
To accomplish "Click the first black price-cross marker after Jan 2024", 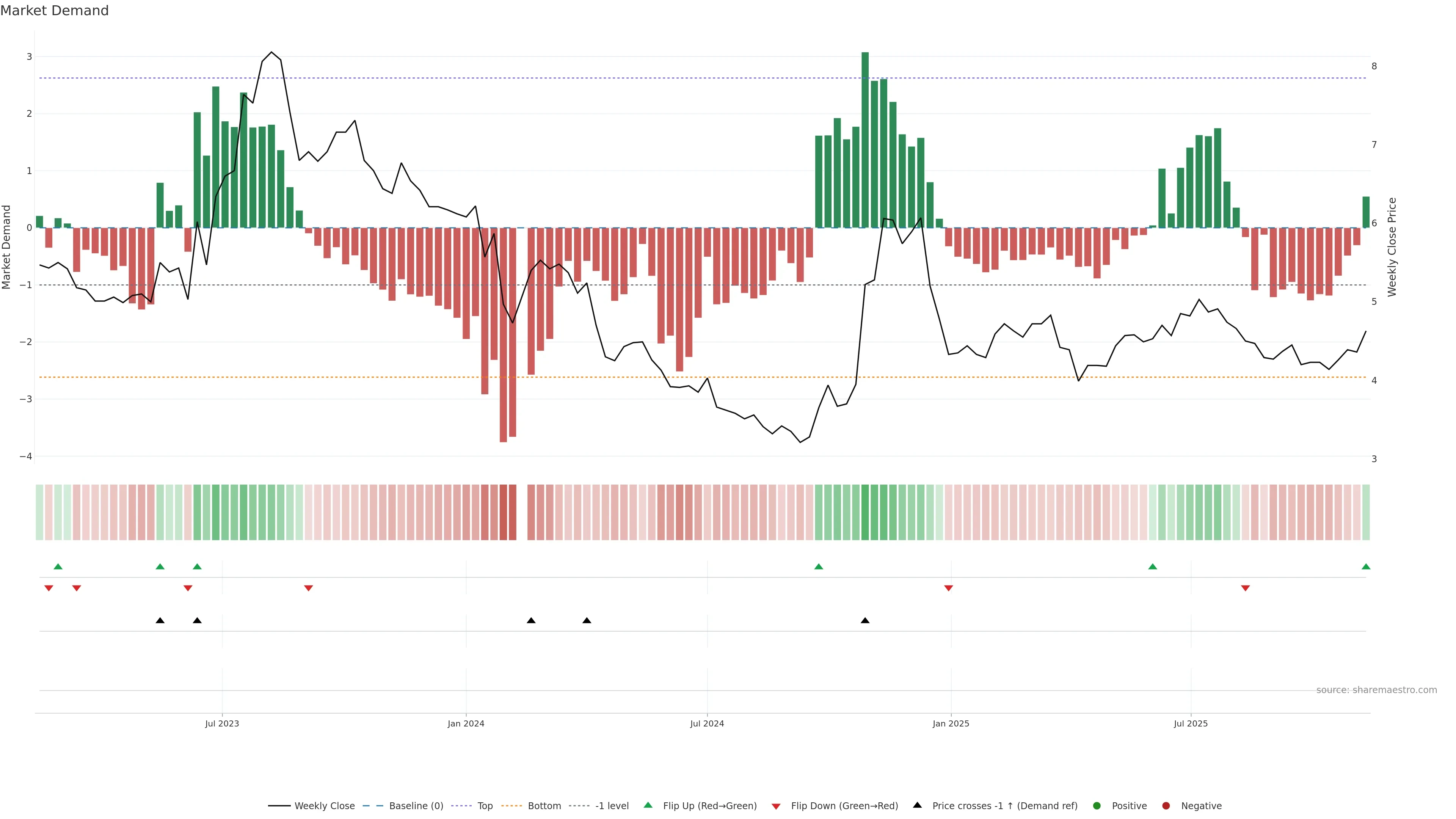I will (x=531, y=621).
